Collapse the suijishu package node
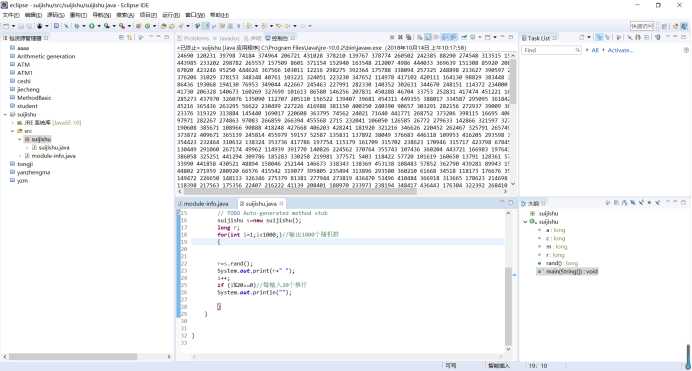 click(19, 139)
